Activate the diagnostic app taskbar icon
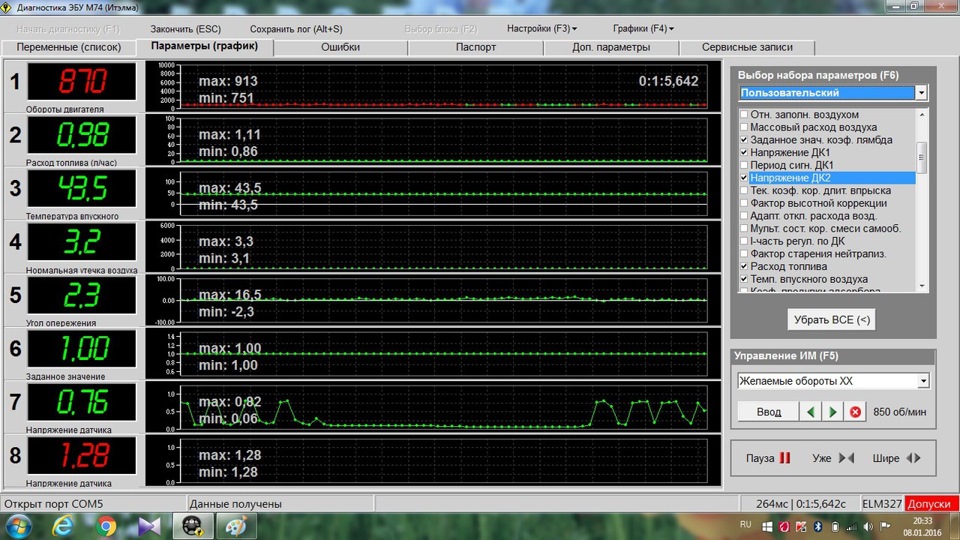960x540 pixels. (x=192, y=526)
